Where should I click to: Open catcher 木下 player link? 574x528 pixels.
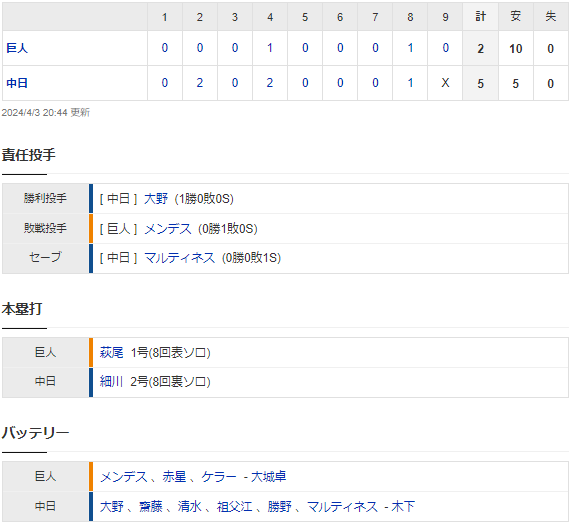coord(403,507)
